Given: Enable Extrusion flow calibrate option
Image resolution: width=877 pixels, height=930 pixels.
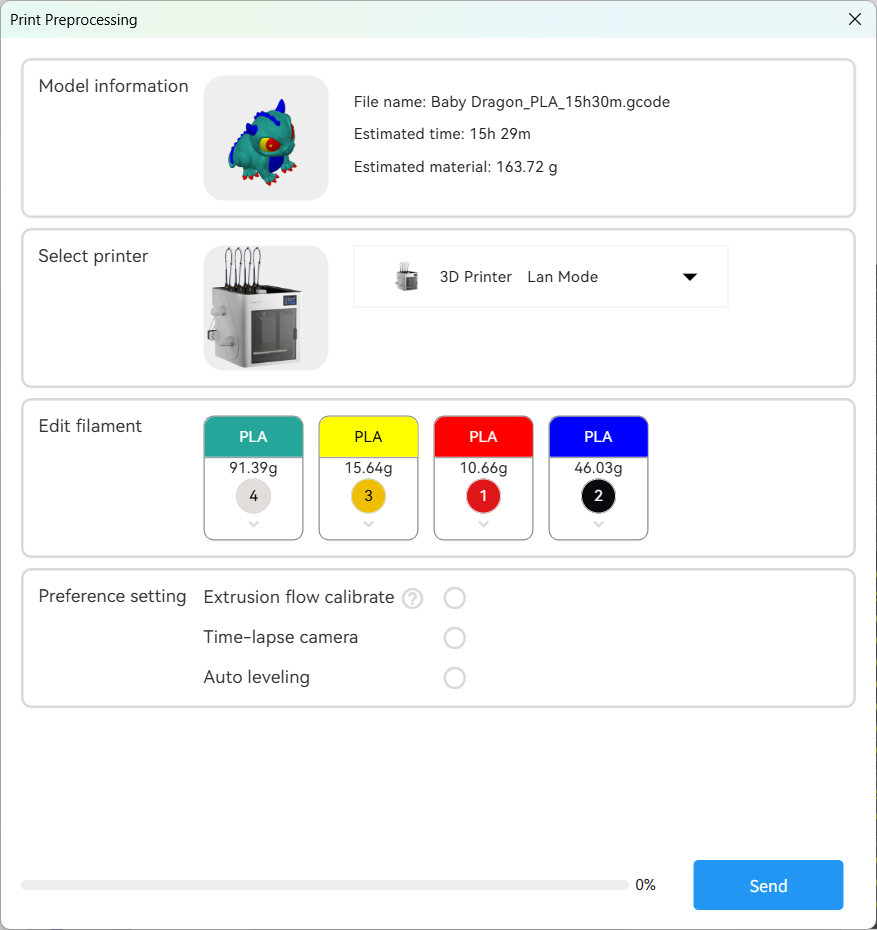Looking at the screenshot, I should 455,598.
